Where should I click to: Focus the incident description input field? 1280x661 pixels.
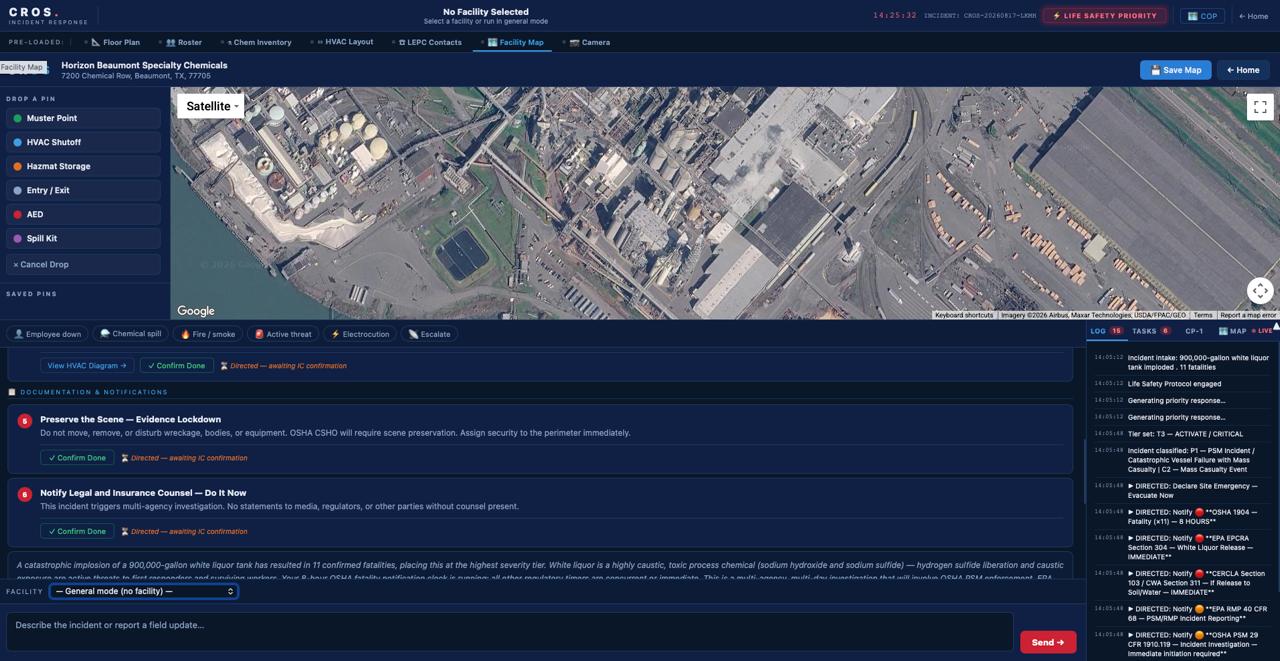(510, 631)
